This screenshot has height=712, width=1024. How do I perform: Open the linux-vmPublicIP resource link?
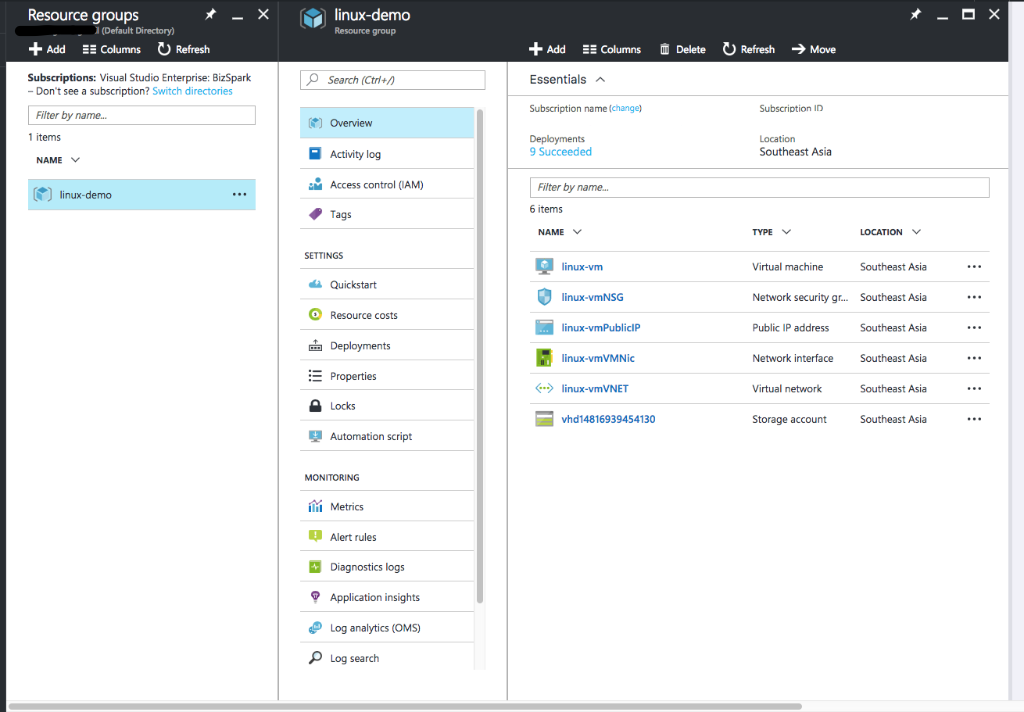[x=601, y=327]
